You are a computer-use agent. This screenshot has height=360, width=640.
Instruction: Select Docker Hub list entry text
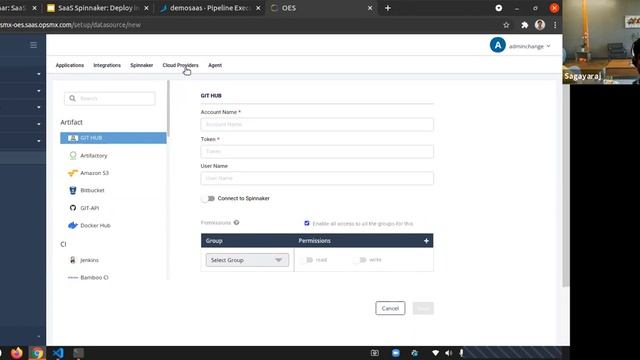tap(96, 225)
